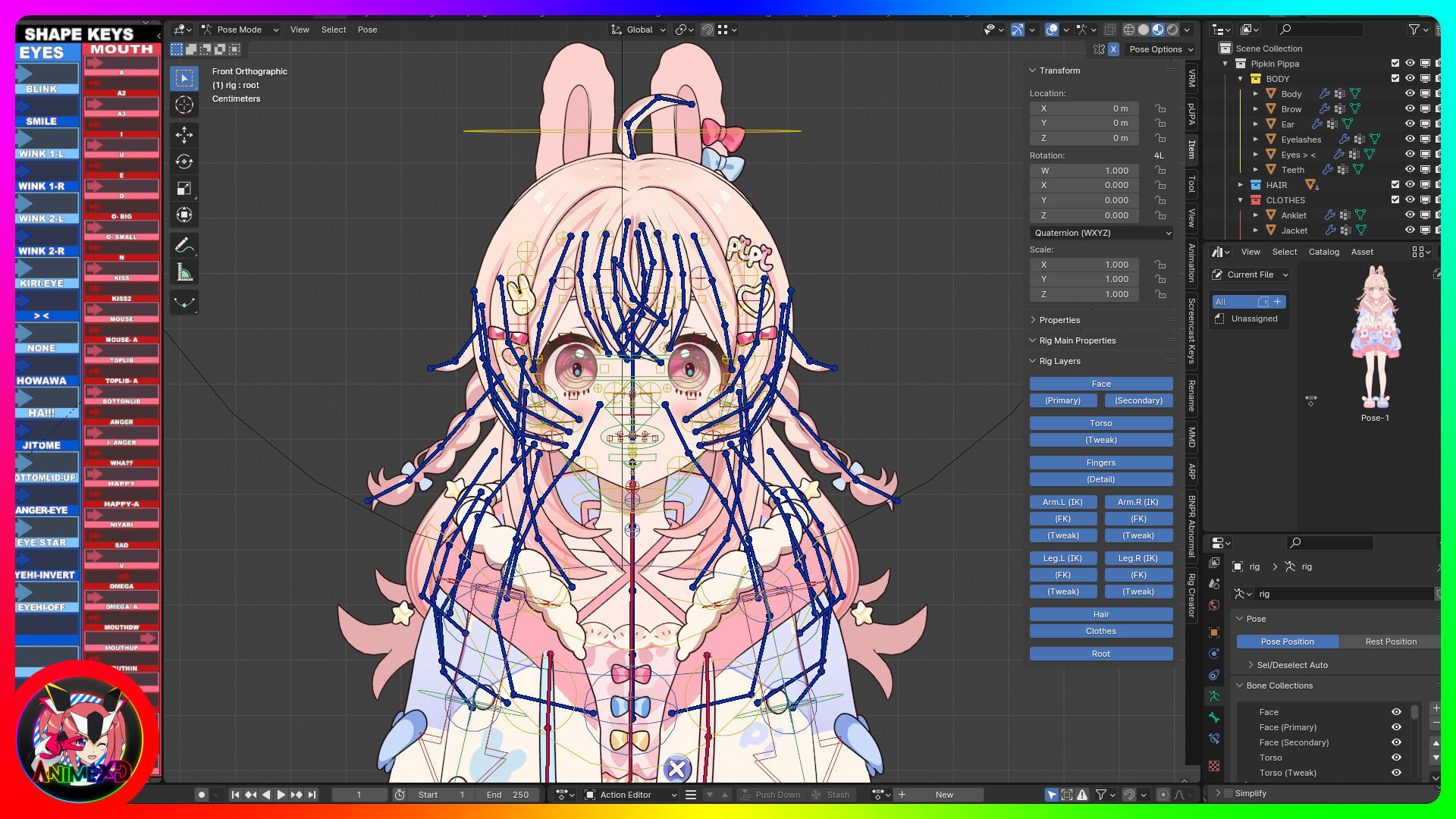The width and height of the screenshot is (1456, 819).
Task: Exclude the BODY collection via checkbox
Action: pos(1395,79)
